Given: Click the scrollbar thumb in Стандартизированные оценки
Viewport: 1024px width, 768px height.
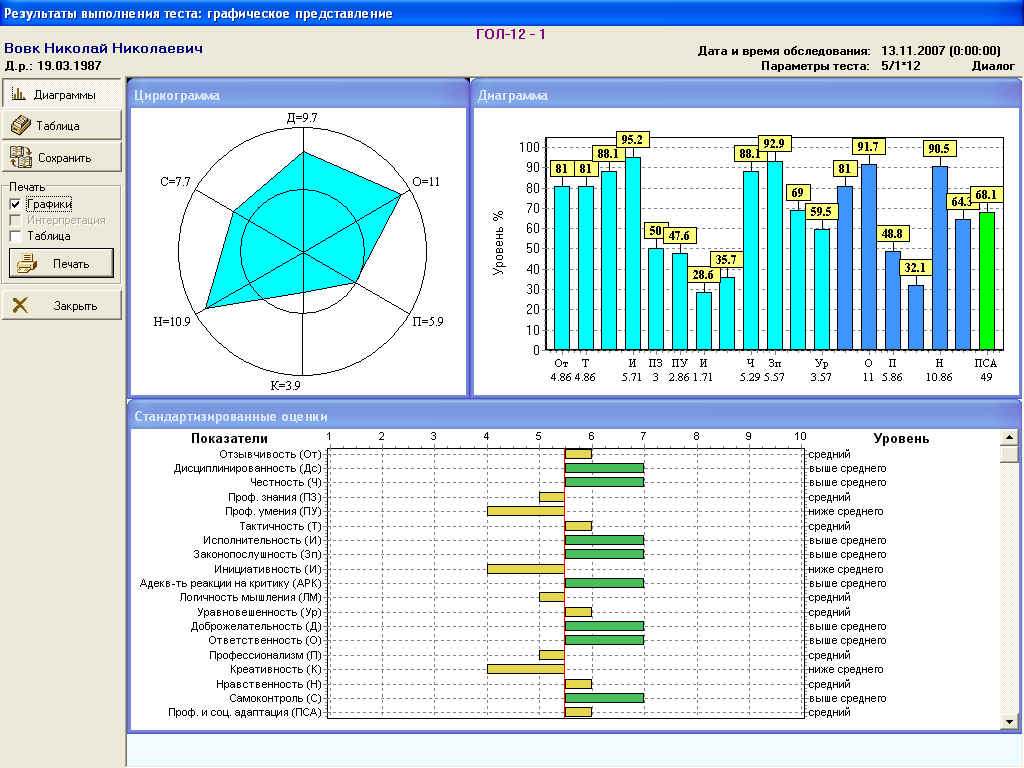Looking at the screenshot, I should [1010, 453].
